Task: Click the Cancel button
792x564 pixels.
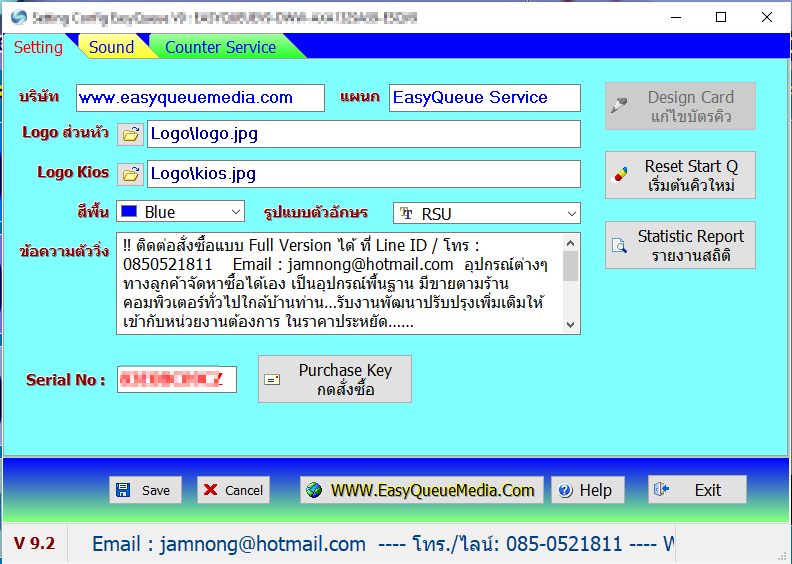Action: click(233, 490)
